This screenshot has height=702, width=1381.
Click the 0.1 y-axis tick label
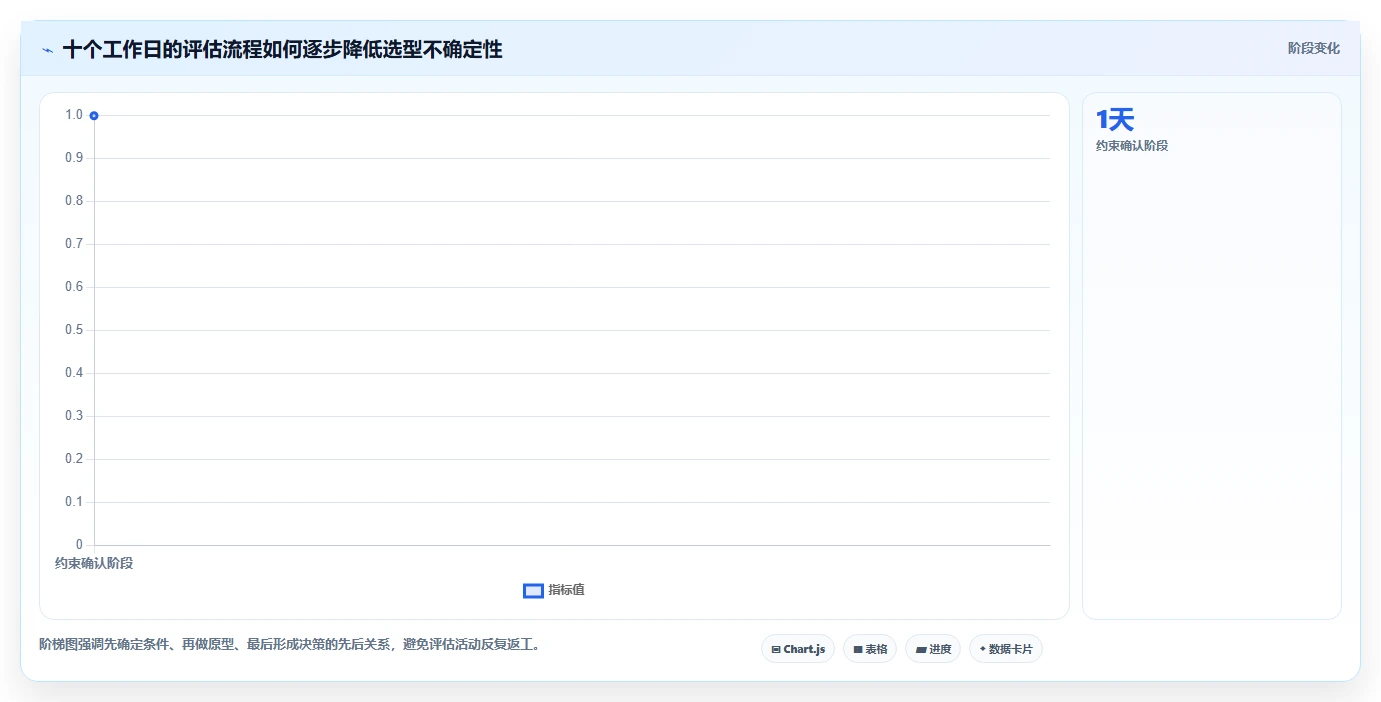point(74,502)
